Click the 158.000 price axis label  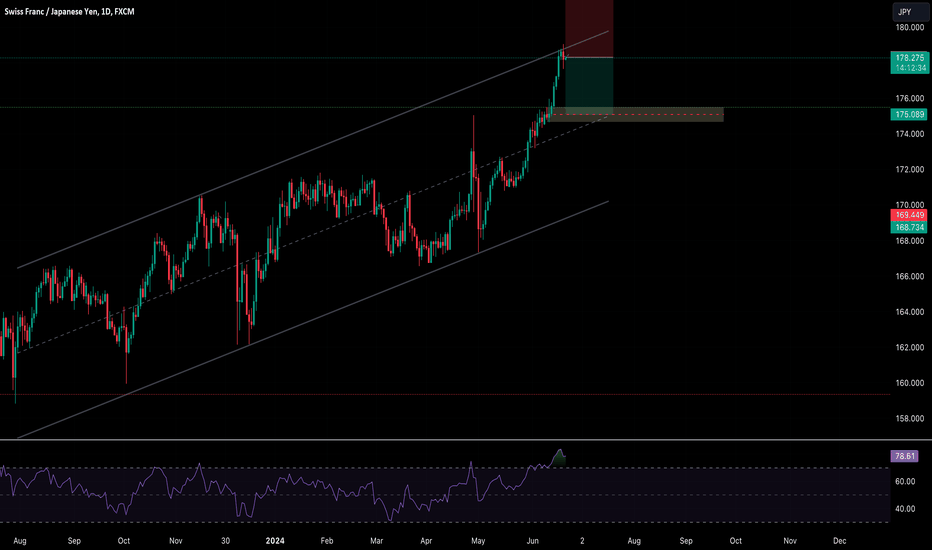(909, 419)
